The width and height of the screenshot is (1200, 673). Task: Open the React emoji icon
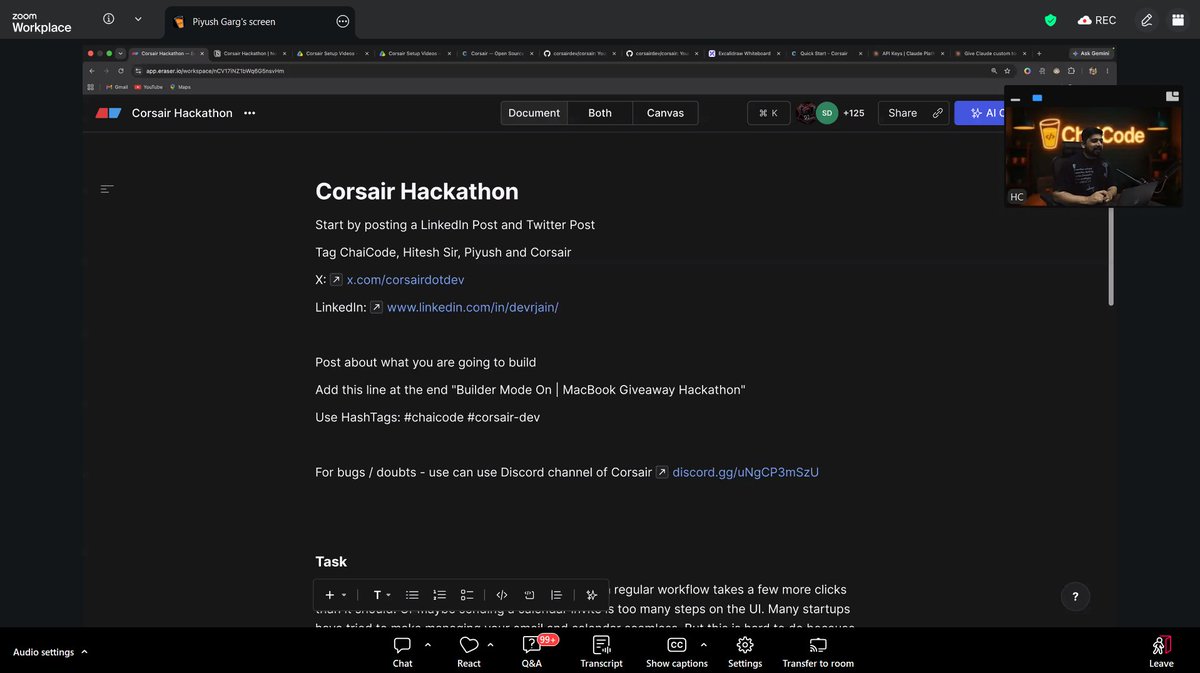(x=469, y=646)
